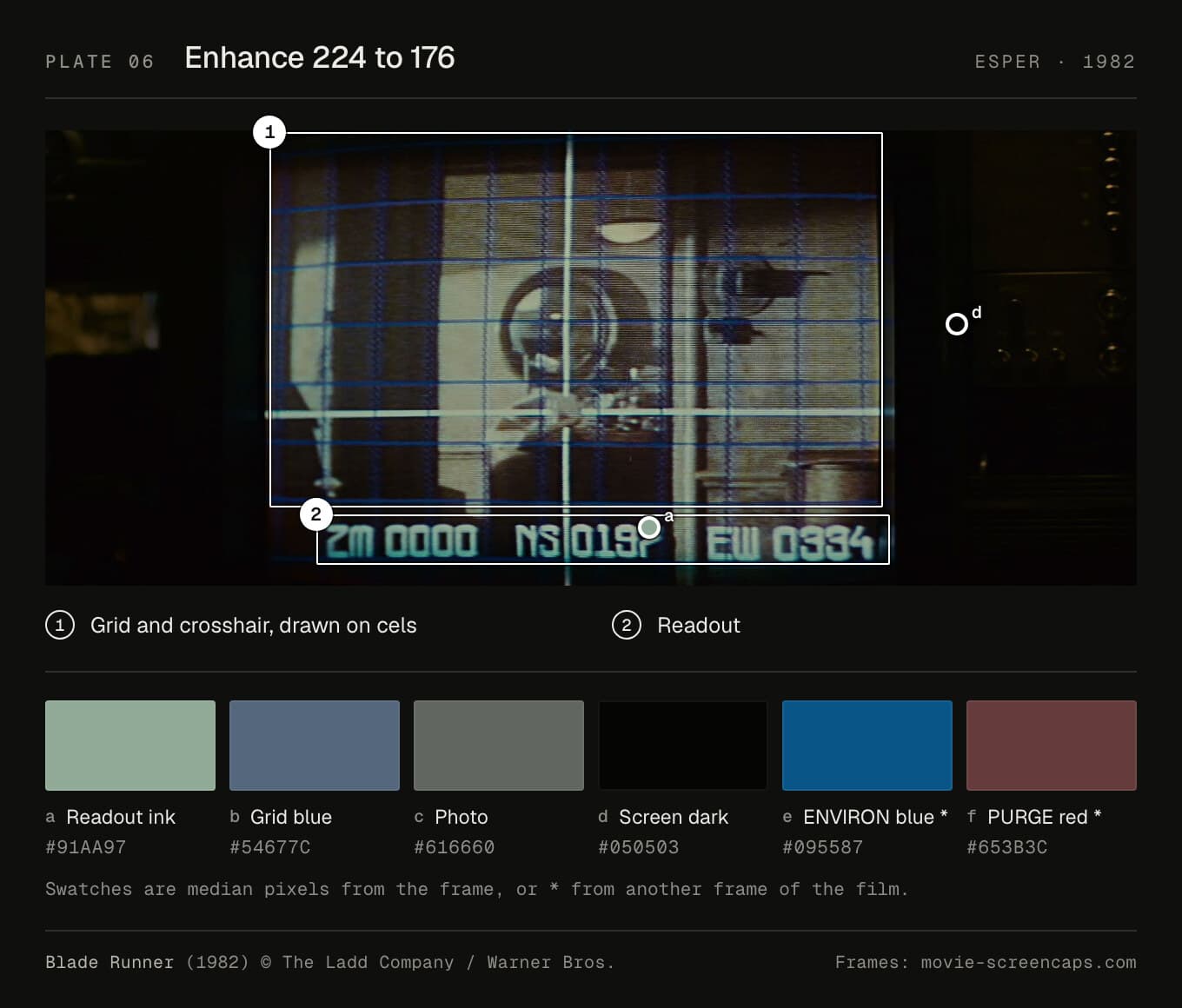Pick the Screen dark swatch
The height and width of the screenshot is (1008, 1182).
point(683,746)
